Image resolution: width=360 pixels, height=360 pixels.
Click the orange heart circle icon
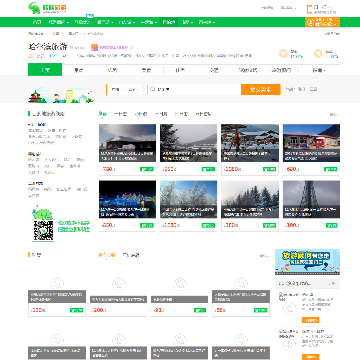point(283,53)
